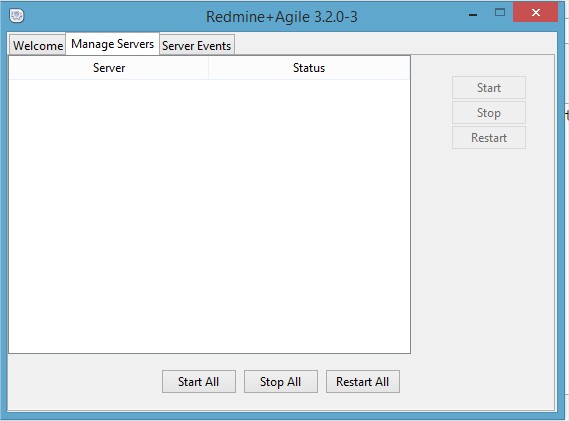The image size is (569, 421).
Task: Click the Server column header
Action: pos(109,68)
